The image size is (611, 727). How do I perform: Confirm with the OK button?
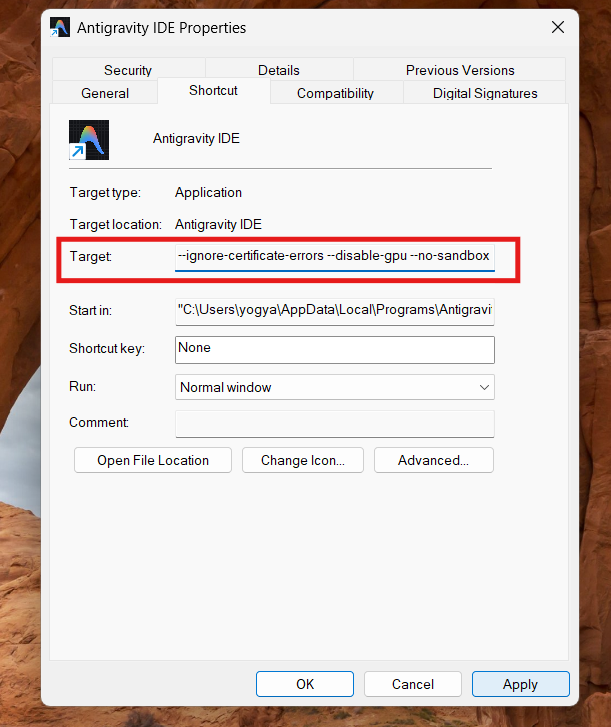pyautogui.click(x=305, y=684)
